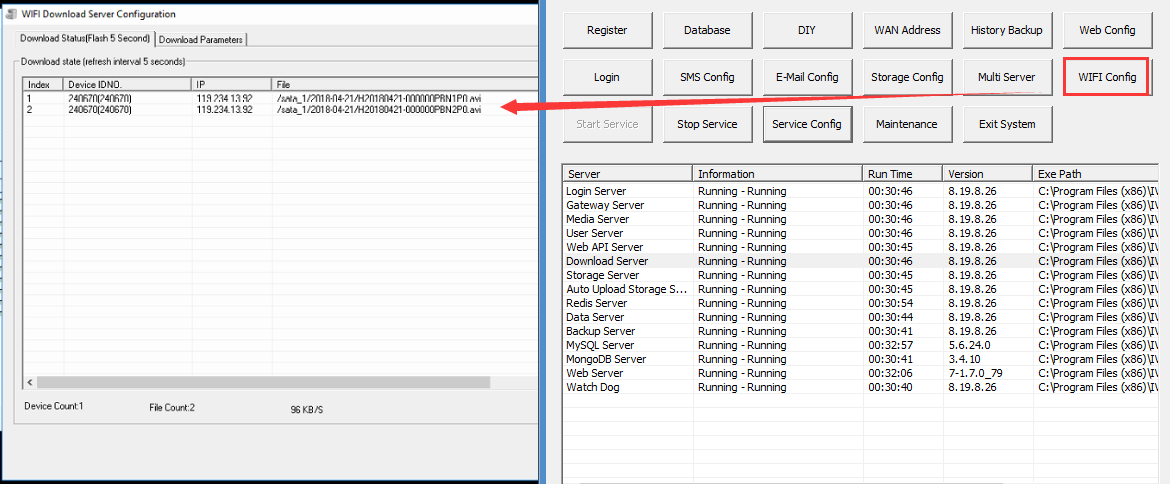Click MySQL Server version 5.6.24.0
Screen dimensions: 1170x484
pos(969,345)
